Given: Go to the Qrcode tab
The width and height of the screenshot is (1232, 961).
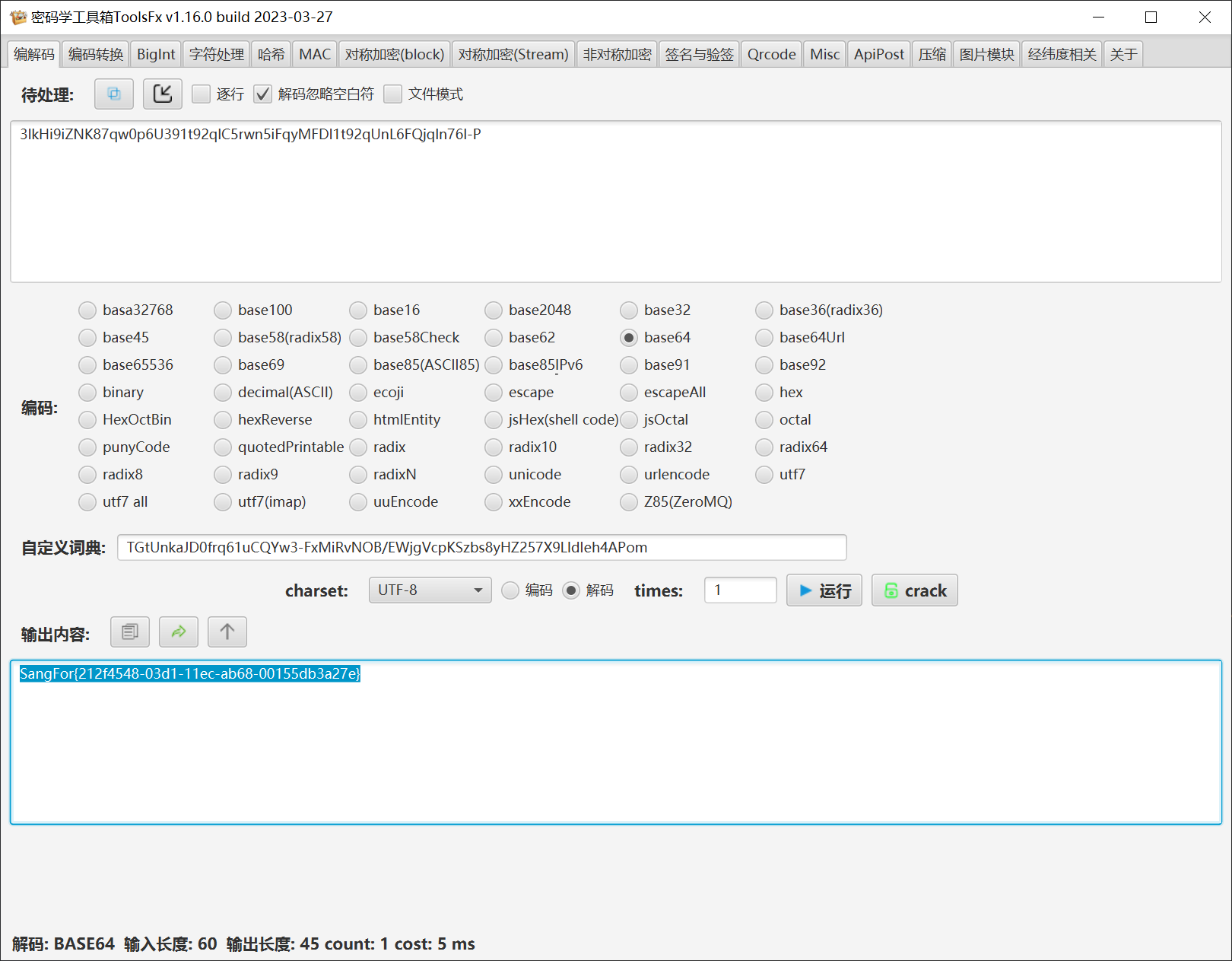Looking at the screenshot, I should pyautogui.click(x=772, y=54).
